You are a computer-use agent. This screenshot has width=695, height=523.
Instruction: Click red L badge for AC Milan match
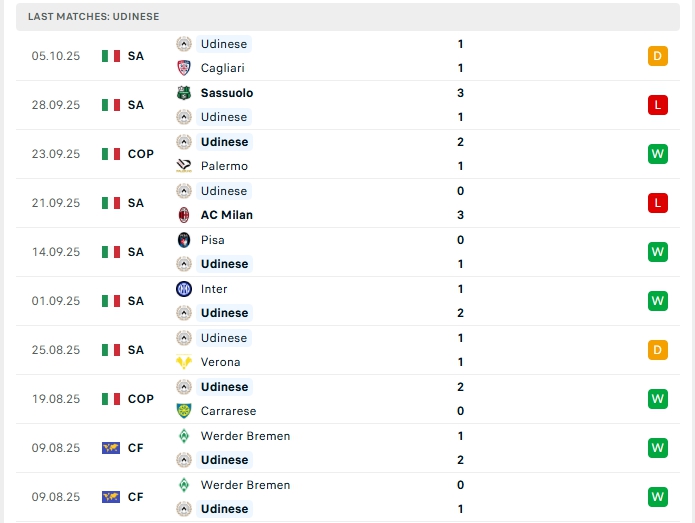tap(657, 203)
